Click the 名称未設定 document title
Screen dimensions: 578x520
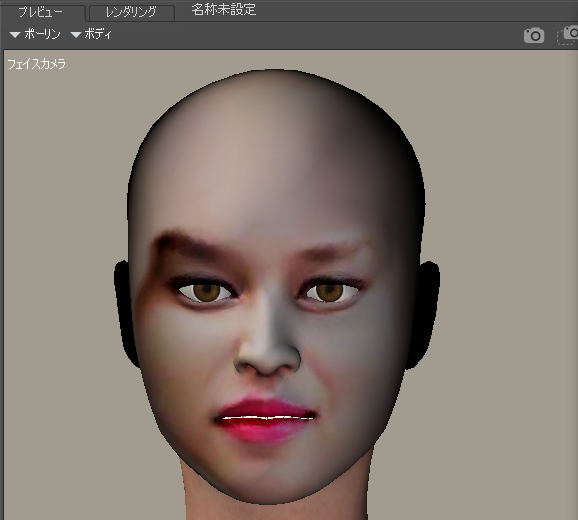(x=224, y=10)
